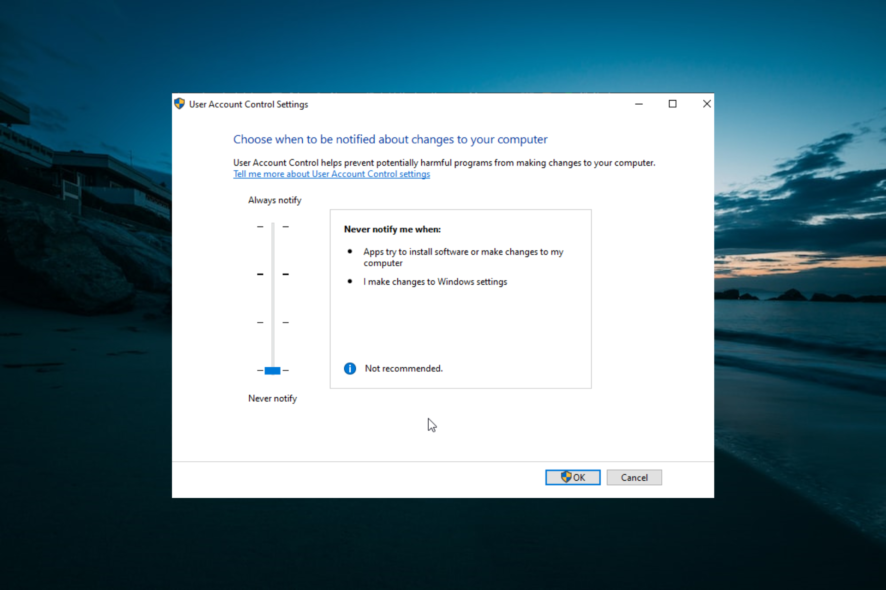Click 'Choose when to be notified' heading
The width and height of the screenshot is (886, 590).
click(390, 140)
